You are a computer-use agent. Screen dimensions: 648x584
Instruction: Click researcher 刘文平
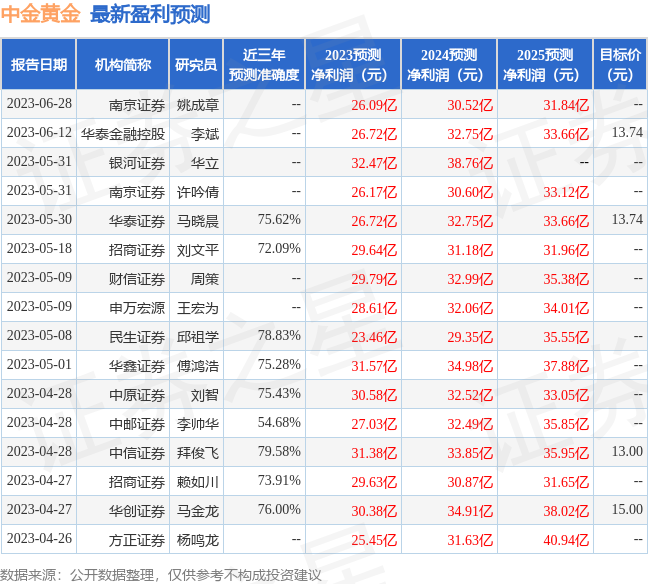[x=198, y=250]
